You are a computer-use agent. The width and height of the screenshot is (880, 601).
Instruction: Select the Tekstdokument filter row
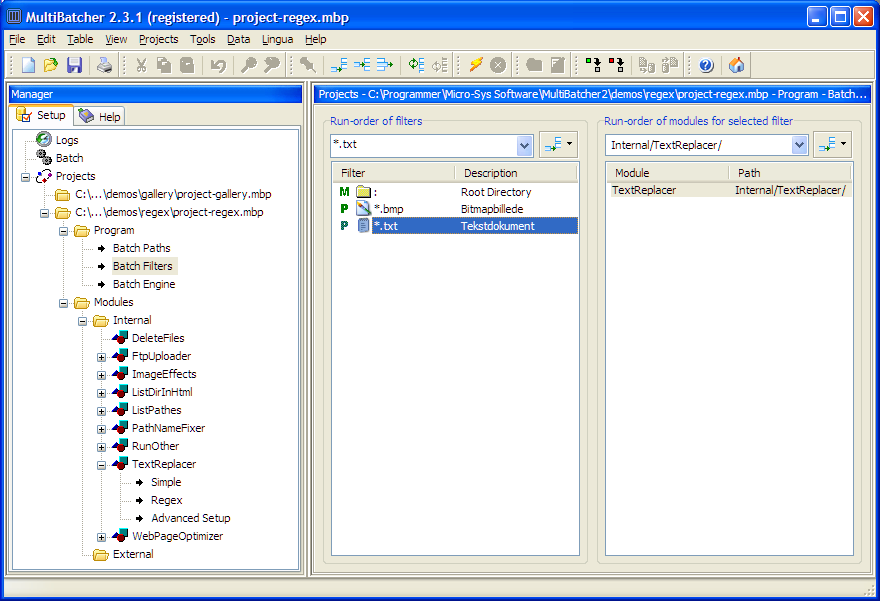[x=458, y=226]
